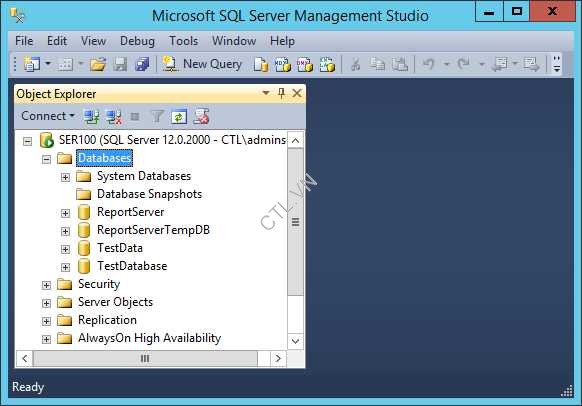The image size is (582, 406).
Task: Click Analysis Services MDX Query icon
Action: click(x=282, y=64)
